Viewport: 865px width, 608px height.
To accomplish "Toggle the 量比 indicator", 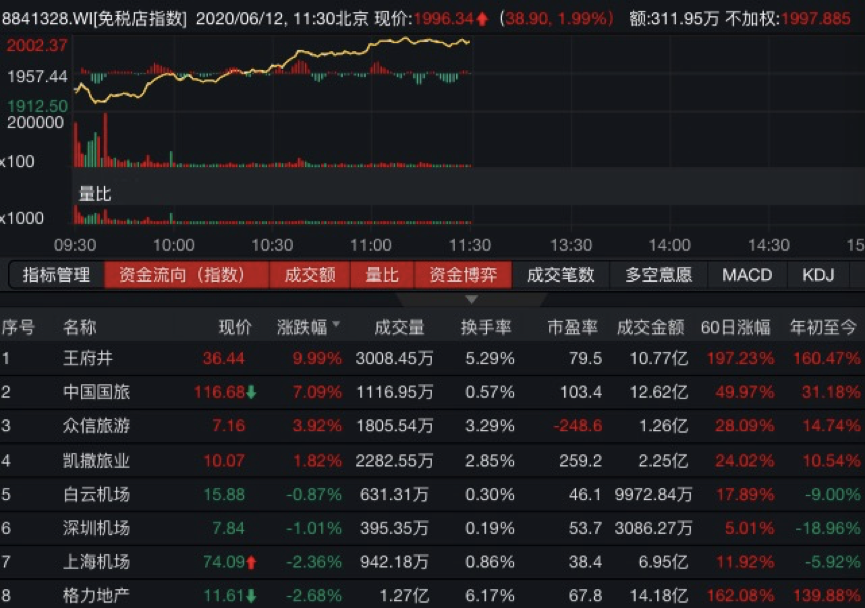I will 382,275.
